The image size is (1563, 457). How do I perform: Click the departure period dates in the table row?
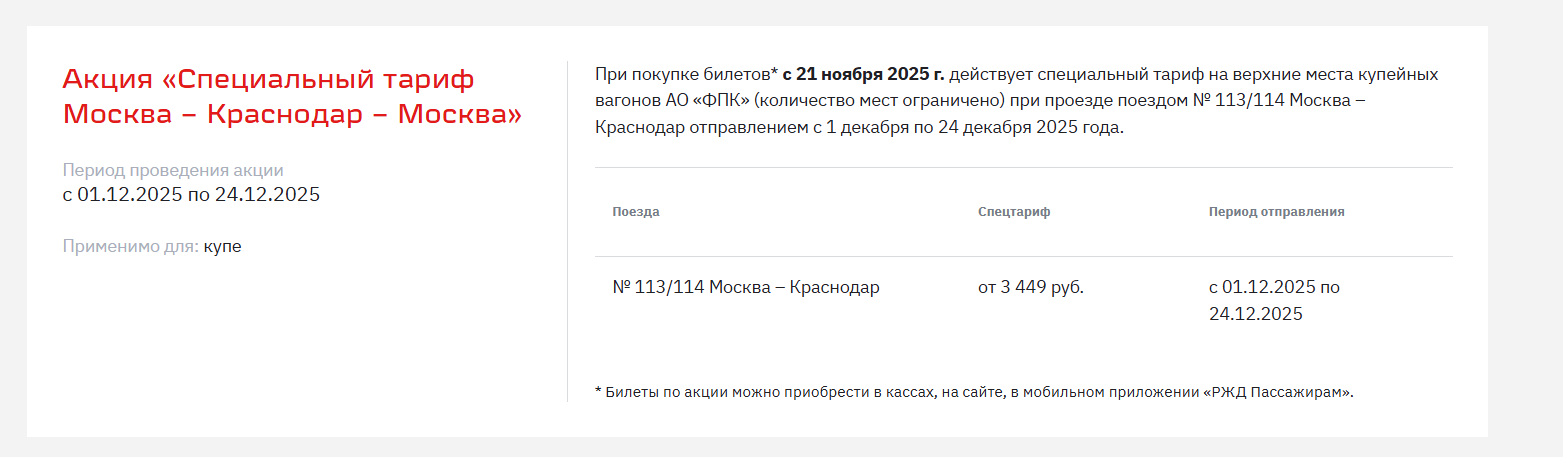click(1273, 300)
